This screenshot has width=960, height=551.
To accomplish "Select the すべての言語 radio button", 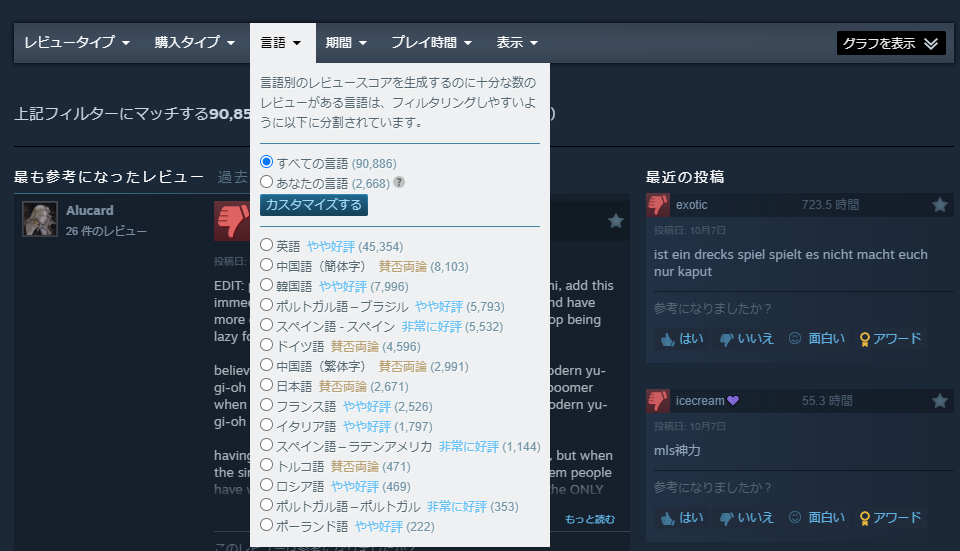I will point(266,162).
